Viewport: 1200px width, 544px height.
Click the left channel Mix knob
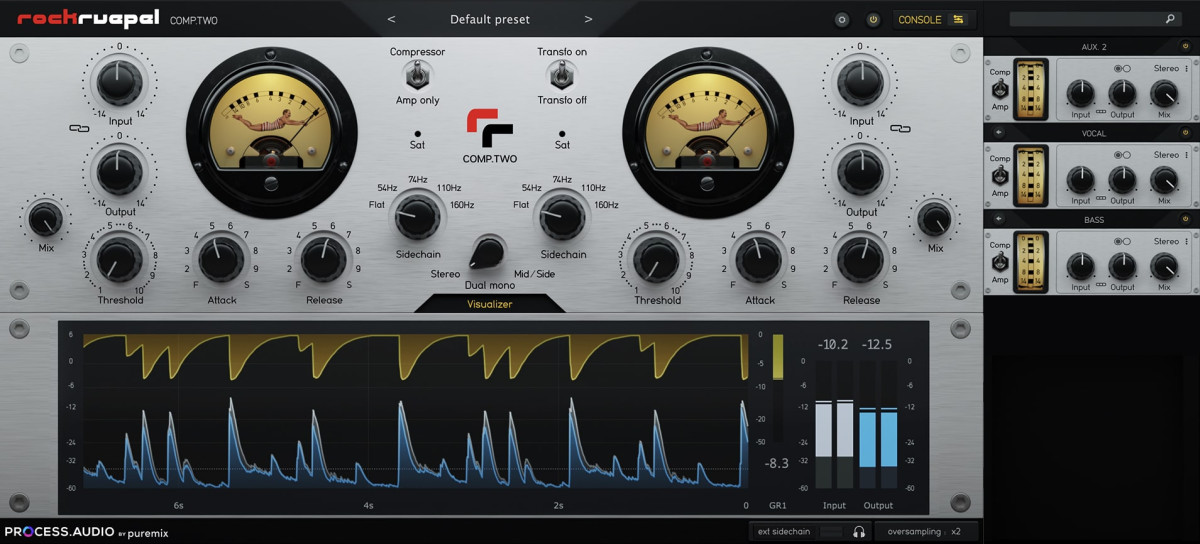coord(45,217)
